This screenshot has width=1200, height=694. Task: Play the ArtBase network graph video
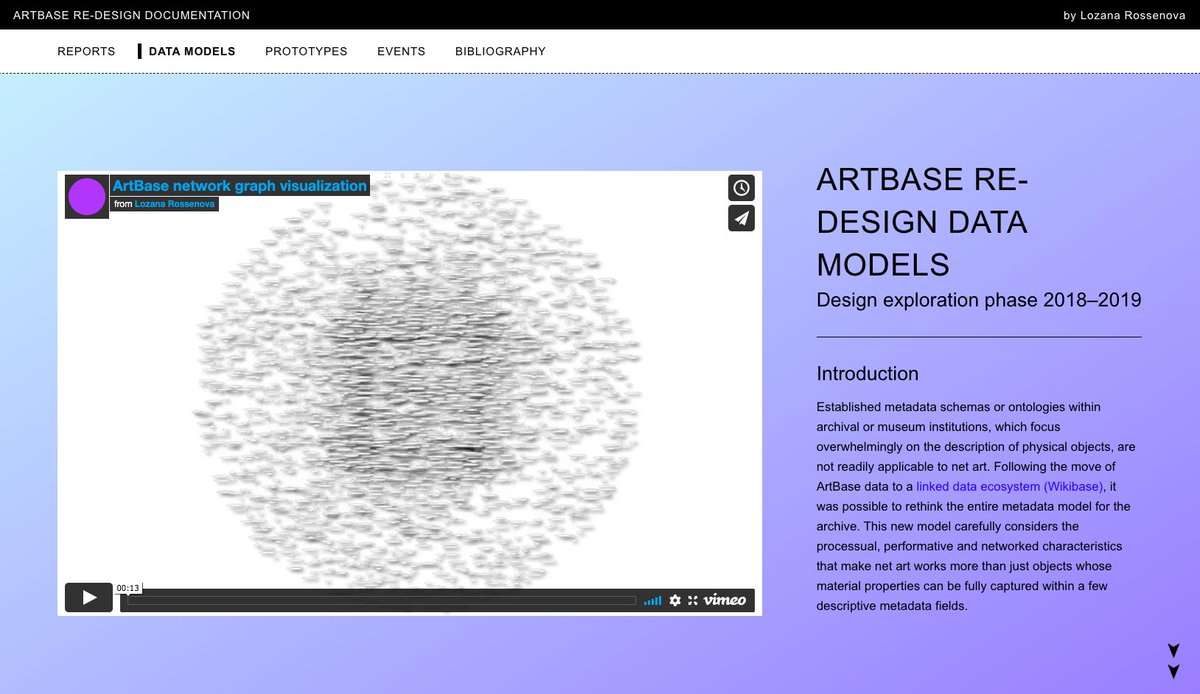pos(89,597)
